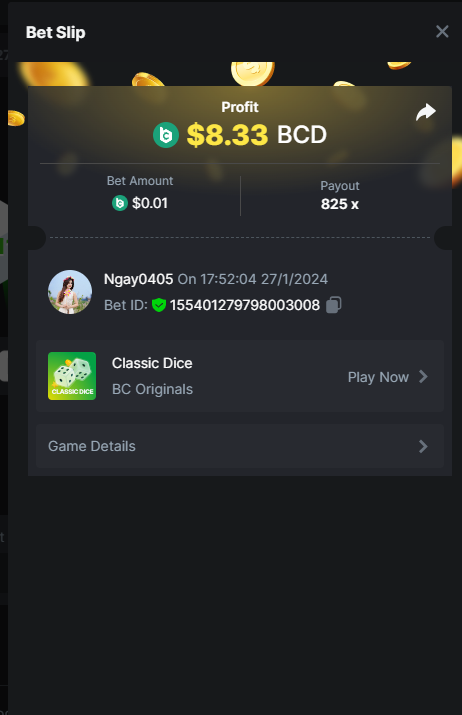Click the $0.01 bet amount value
The image size is (462, 715).
pos(150,203)
